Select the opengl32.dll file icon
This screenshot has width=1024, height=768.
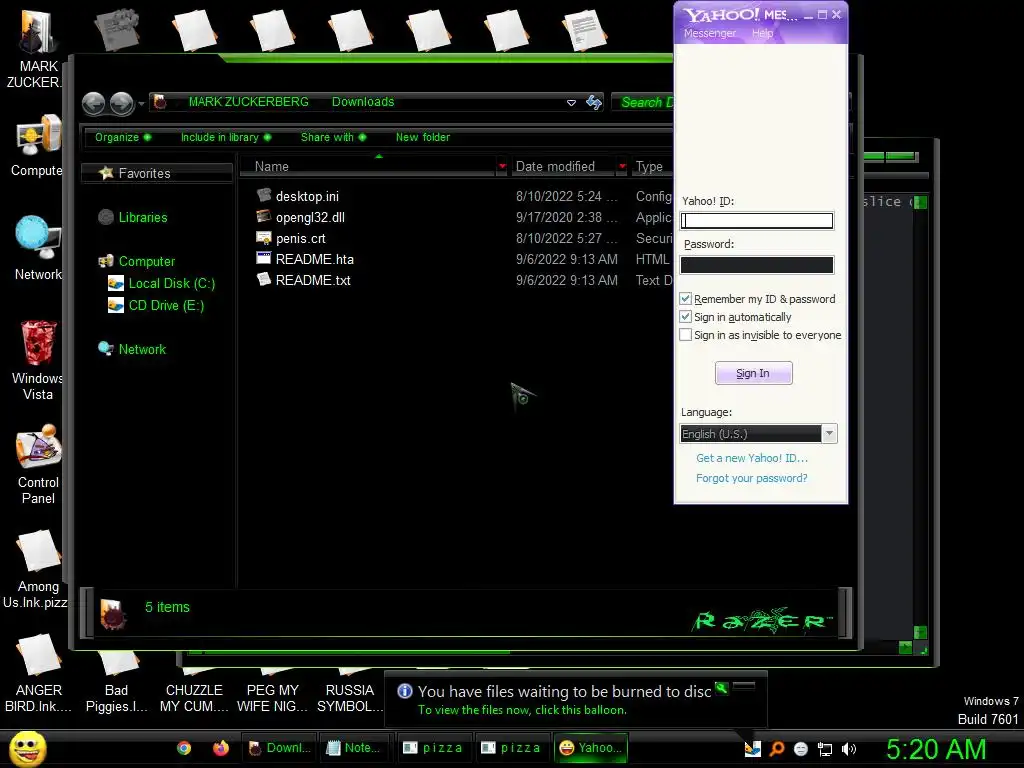264,216
